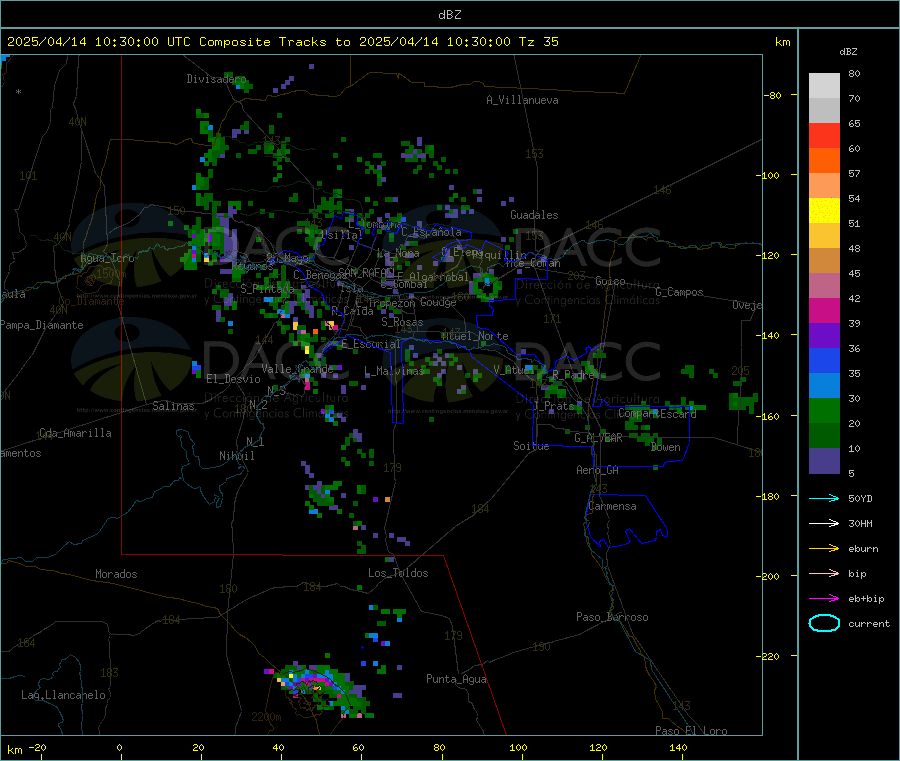Screen dimensions: 900x761
Task: Click the Soitue place label
Action: [531, 446]
